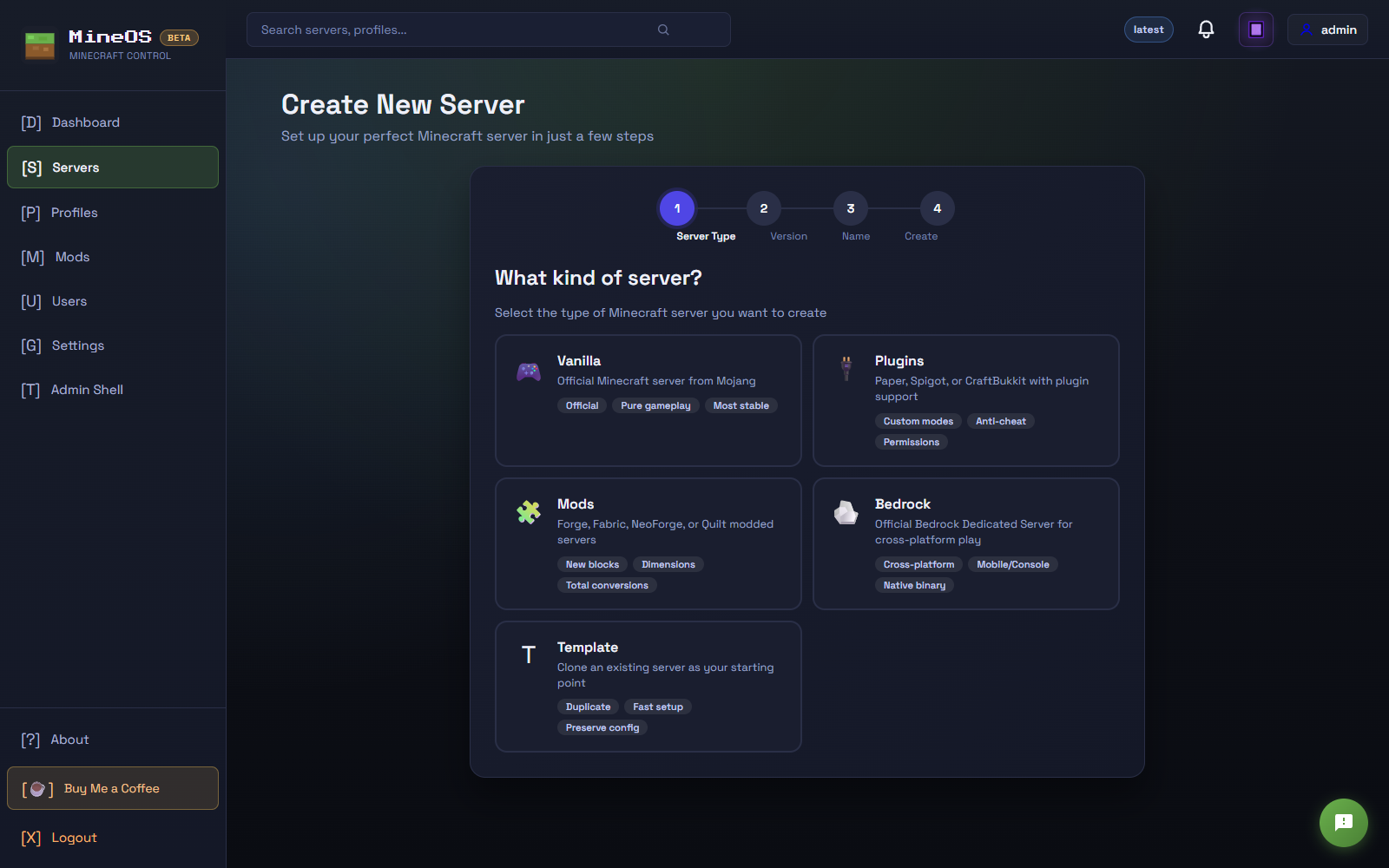Viewport: 1389px width, 868px height.
Task: Open the latest version dropdown
Action: tap(1148, 29)
